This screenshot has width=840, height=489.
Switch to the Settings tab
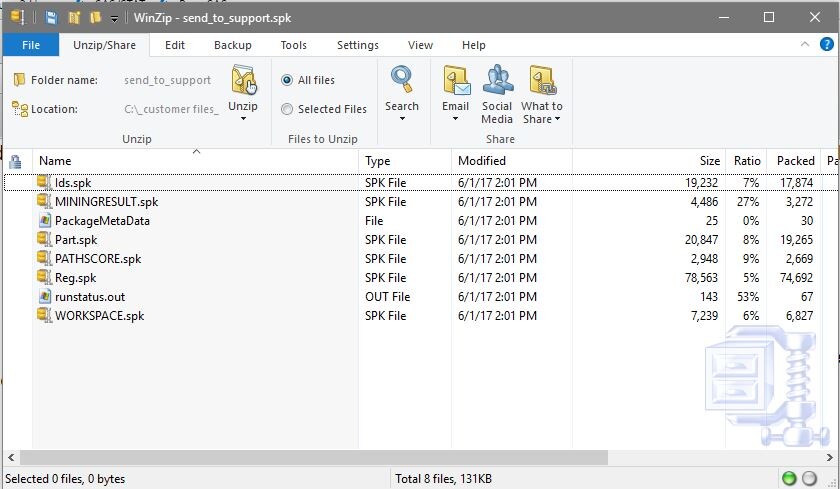click(x=357, y=45)
